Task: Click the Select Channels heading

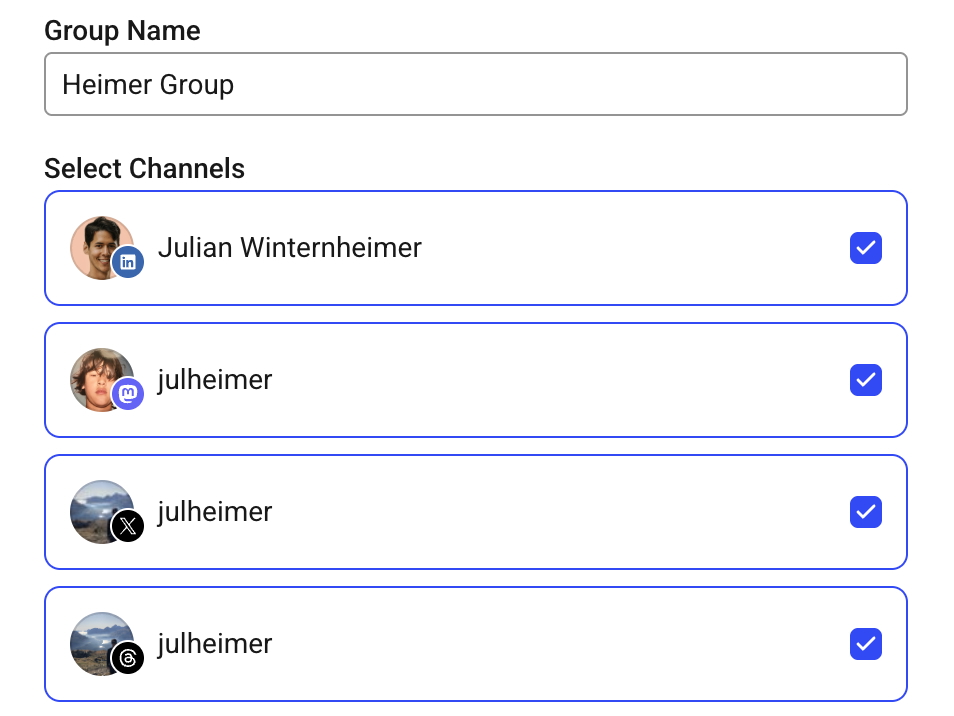Action: [x=144, y=169]
